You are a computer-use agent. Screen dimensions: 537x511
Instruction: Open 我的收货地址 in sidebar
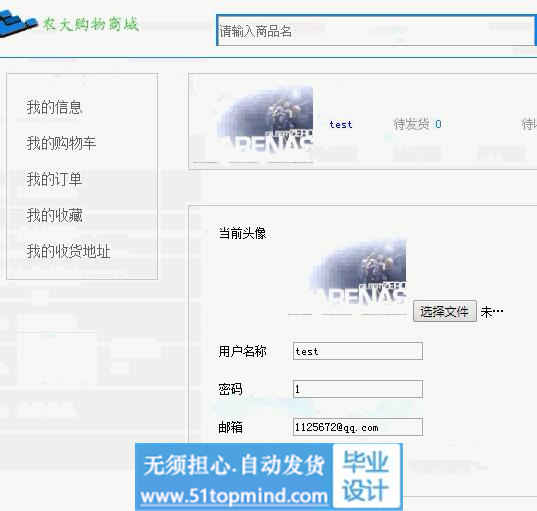click(68, 251)
